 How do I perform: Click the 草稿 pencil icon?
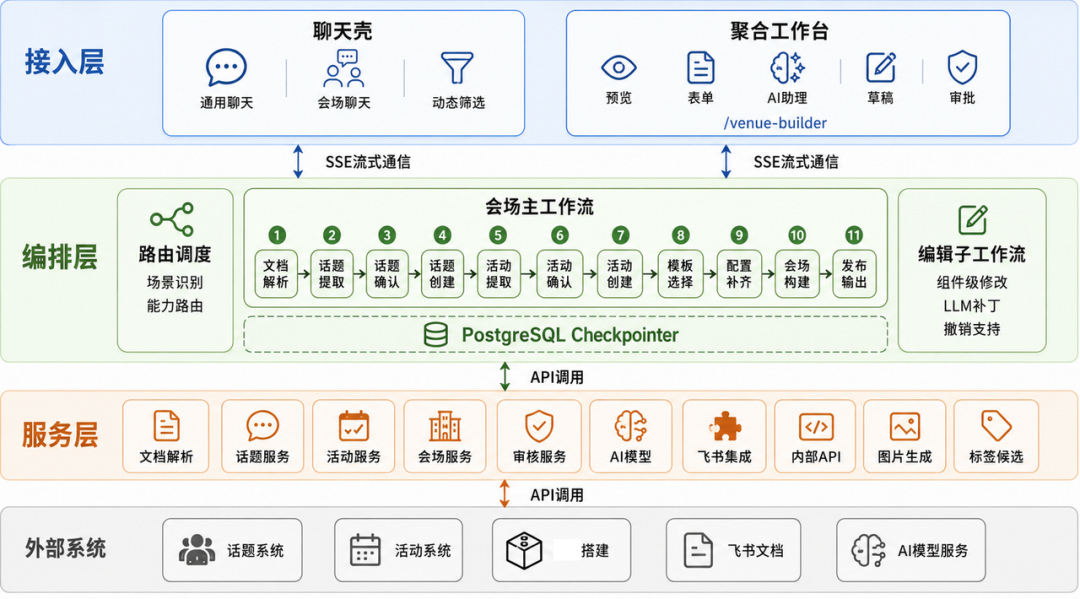(x=880, y=67)
